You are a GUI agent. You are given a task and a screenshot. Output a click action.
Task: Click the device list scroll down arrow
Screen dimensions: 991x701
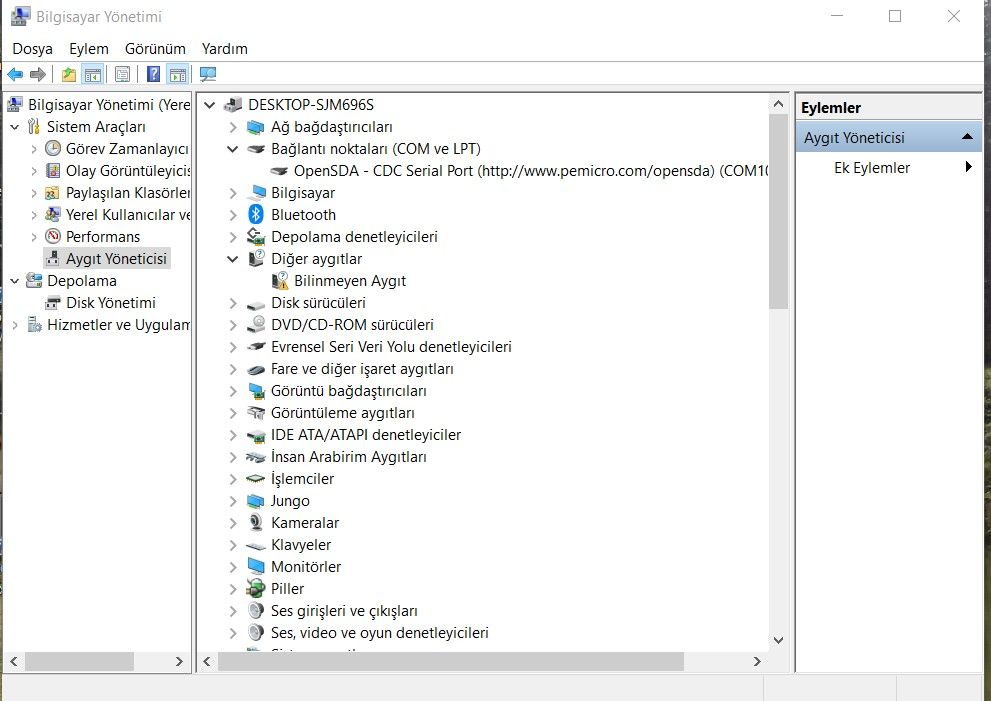(x=779, y=640)
